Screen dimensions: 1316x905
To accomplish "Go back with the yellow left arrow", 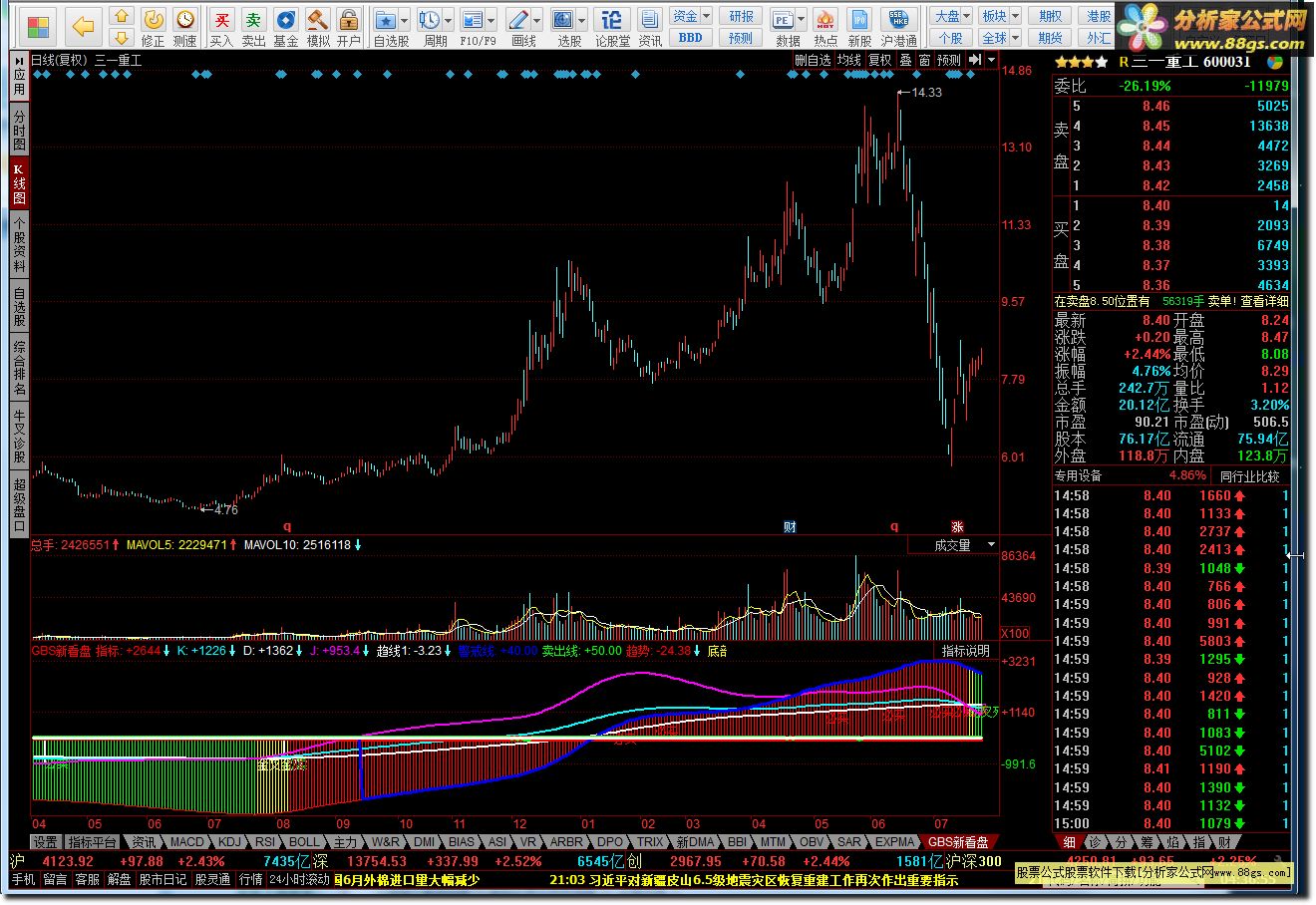I will (83, 26).
